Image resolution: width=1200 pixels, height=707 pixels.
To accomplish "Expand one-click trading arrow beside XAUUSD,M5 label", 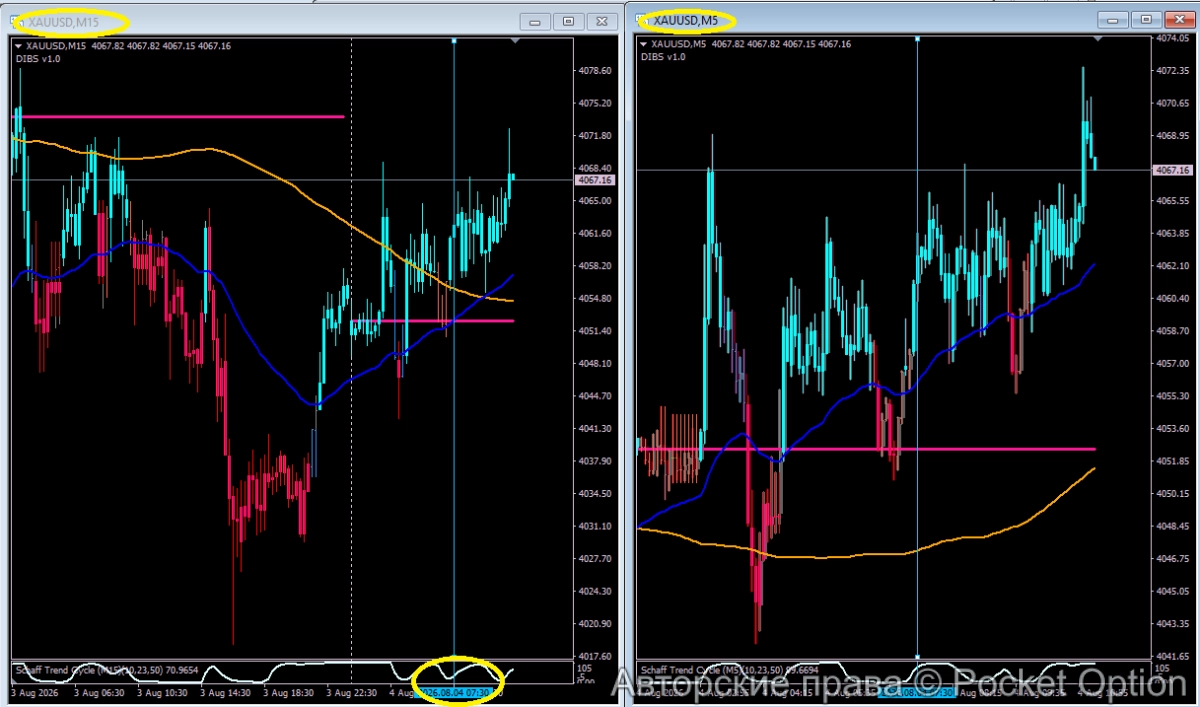I will pyautogui.click(x=644, y=44).
